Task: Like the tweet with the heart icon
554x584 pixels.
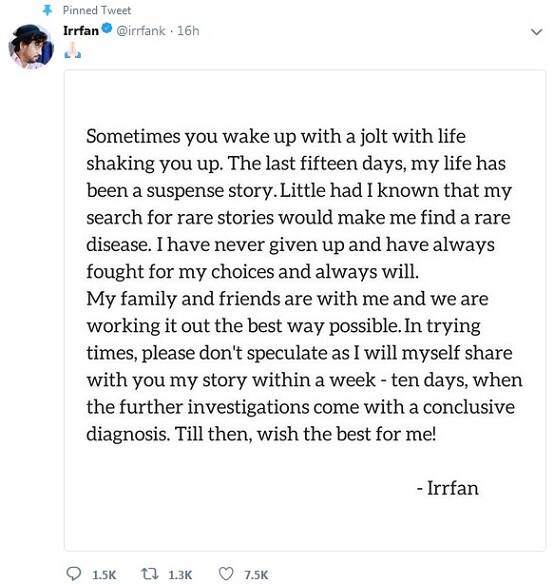Action: 226,574
